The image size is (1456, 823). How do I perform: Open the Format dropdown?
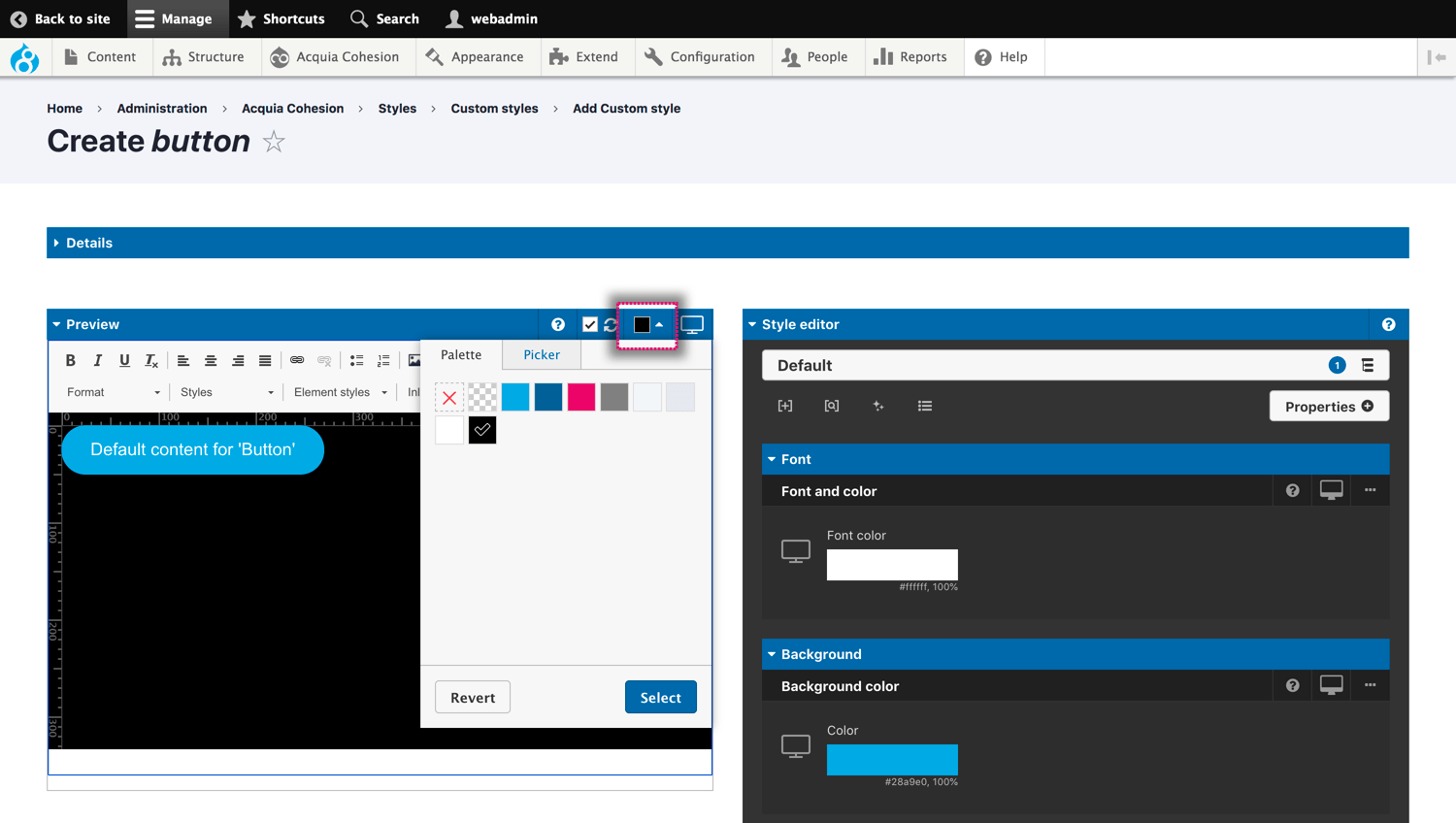[x=113, y=392]
